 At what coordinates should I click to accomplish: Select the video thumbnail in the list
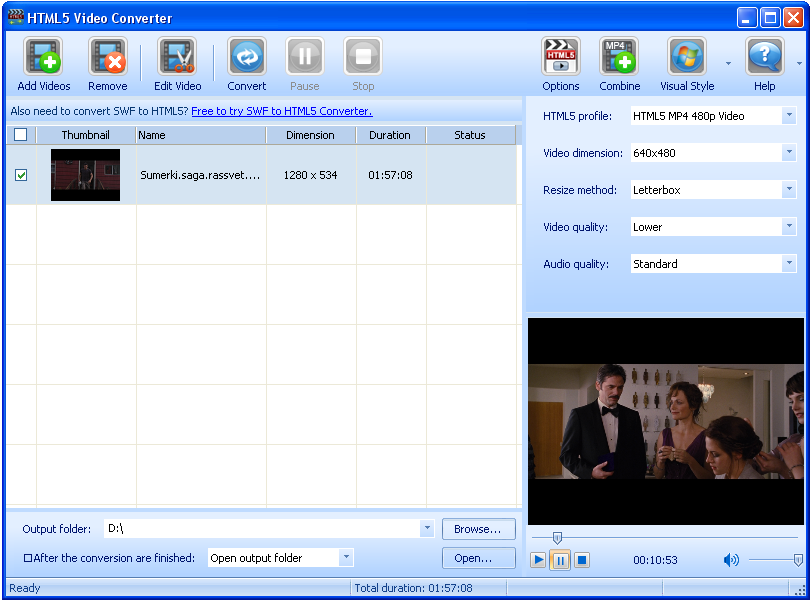coord(85,175)
